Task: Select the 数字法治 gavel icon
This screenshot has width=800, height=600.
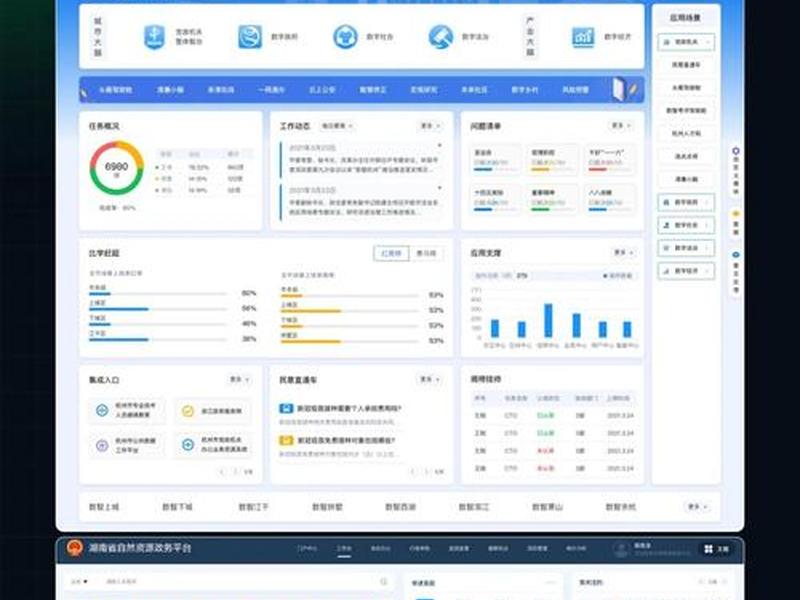Action: click(x=441, y=37)
